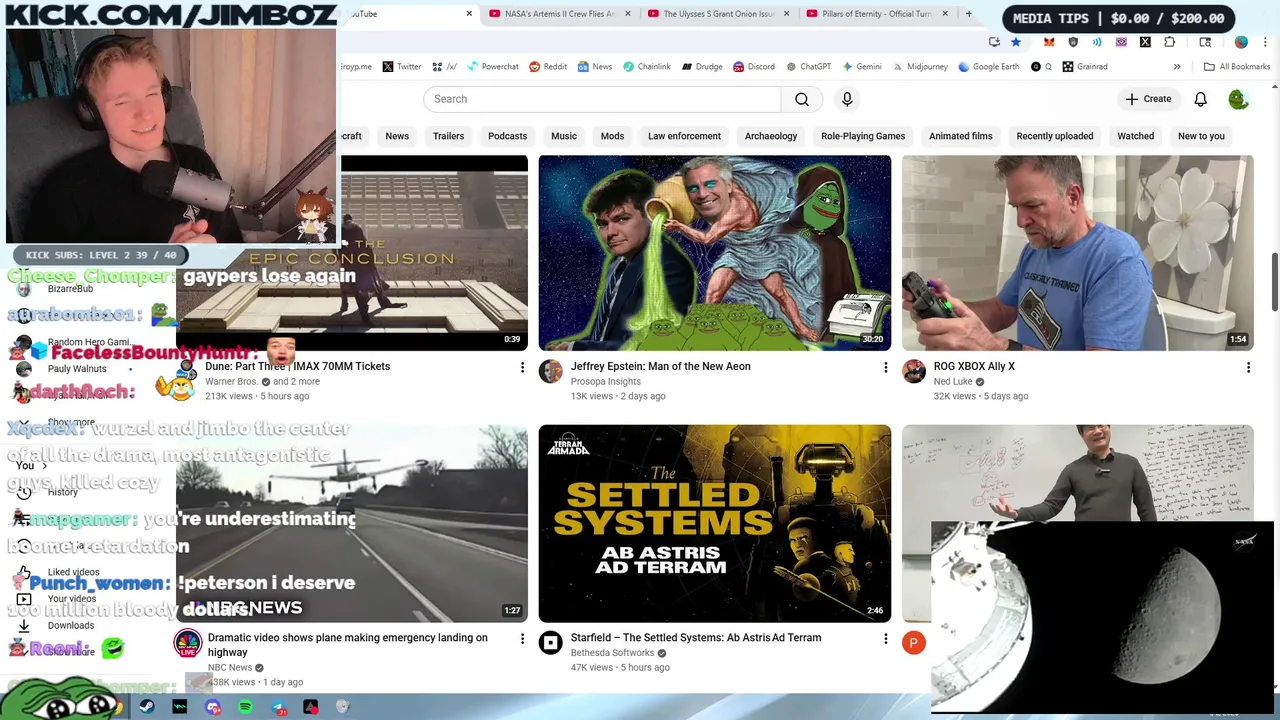Open Spotify from the taskbar
Screen dimensions: 1280x720
click(246, 707)
